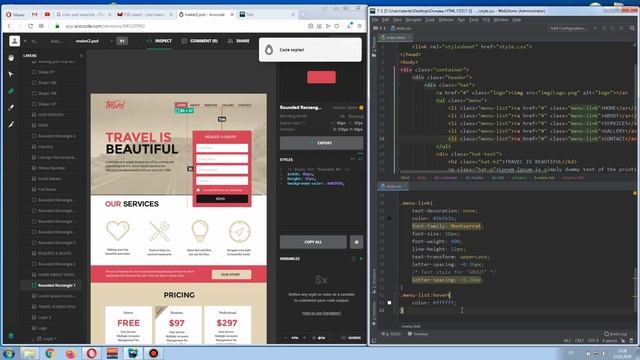
Task: Click the Guides button at the bottom
Action: click(351, 338)
